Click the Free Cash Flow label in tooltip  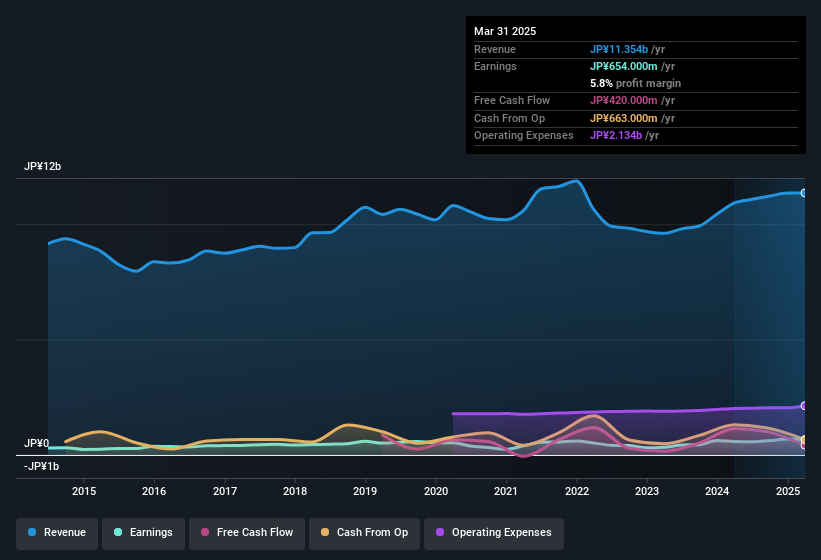512,100
